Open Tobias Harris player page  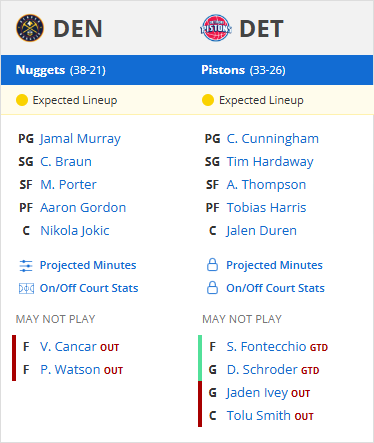[x=266, y=208]
